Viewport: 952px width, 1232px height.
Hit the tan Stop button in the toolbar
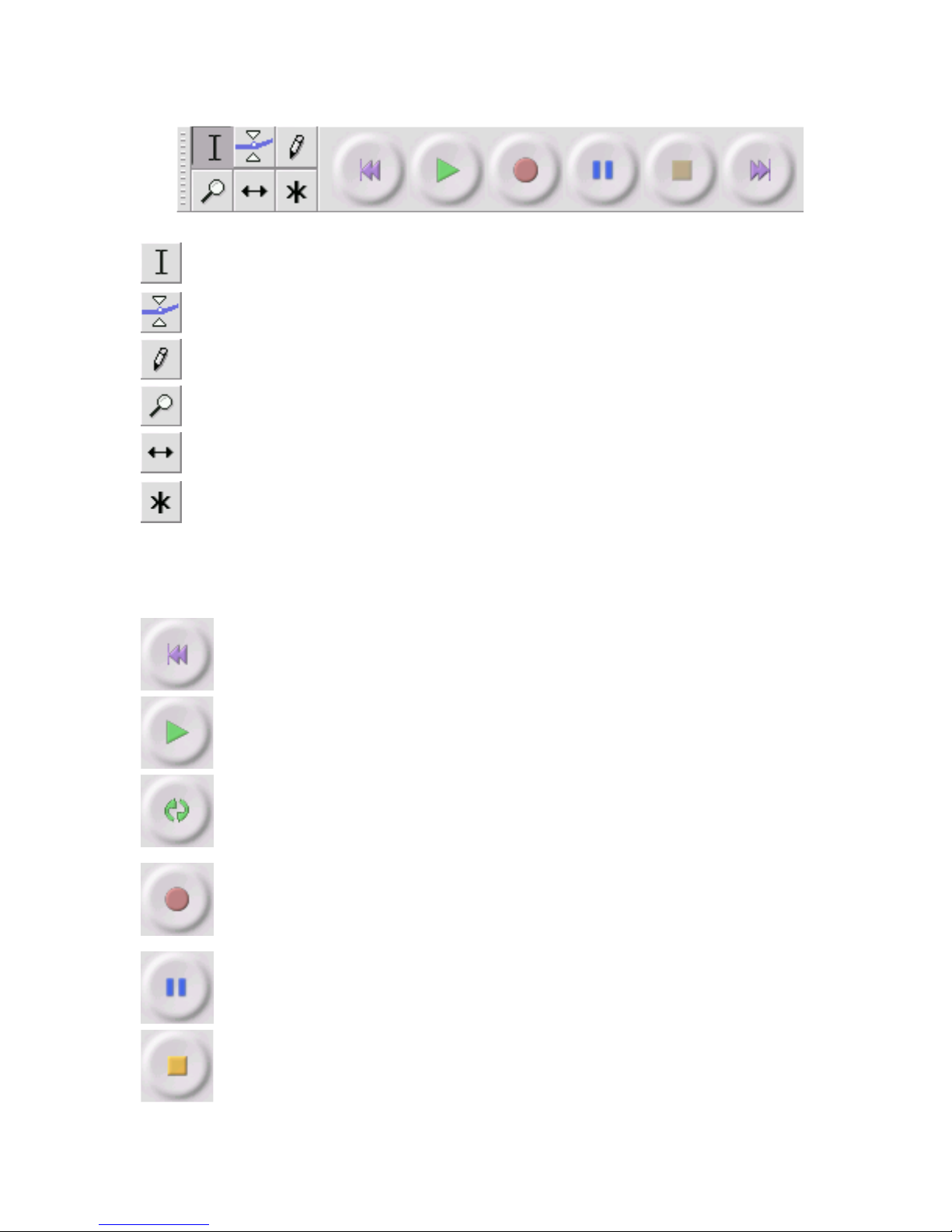(682, 169)
